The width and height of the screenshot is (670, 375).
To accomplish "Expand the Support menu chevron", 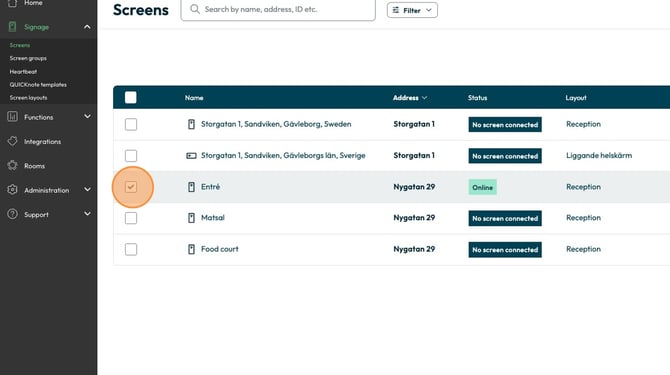I will 87,214.
